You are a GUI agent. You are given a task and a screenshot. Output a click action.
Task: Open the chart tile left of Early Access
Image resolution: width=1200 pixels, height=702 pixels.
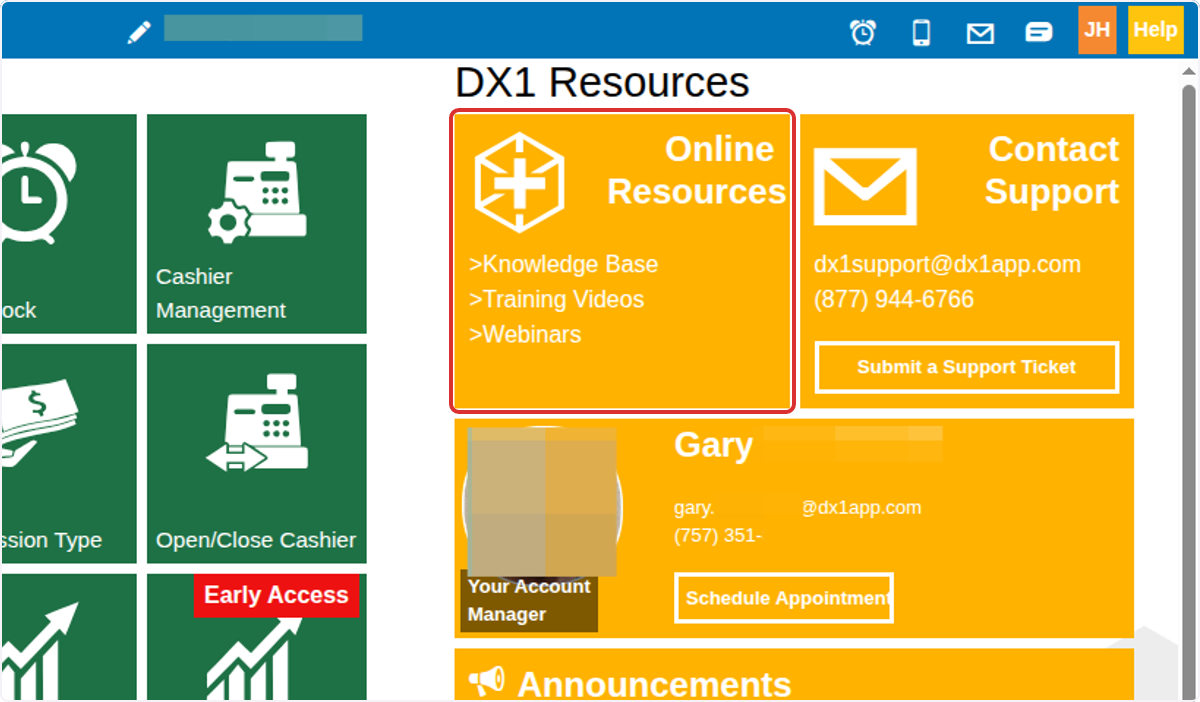69,637
